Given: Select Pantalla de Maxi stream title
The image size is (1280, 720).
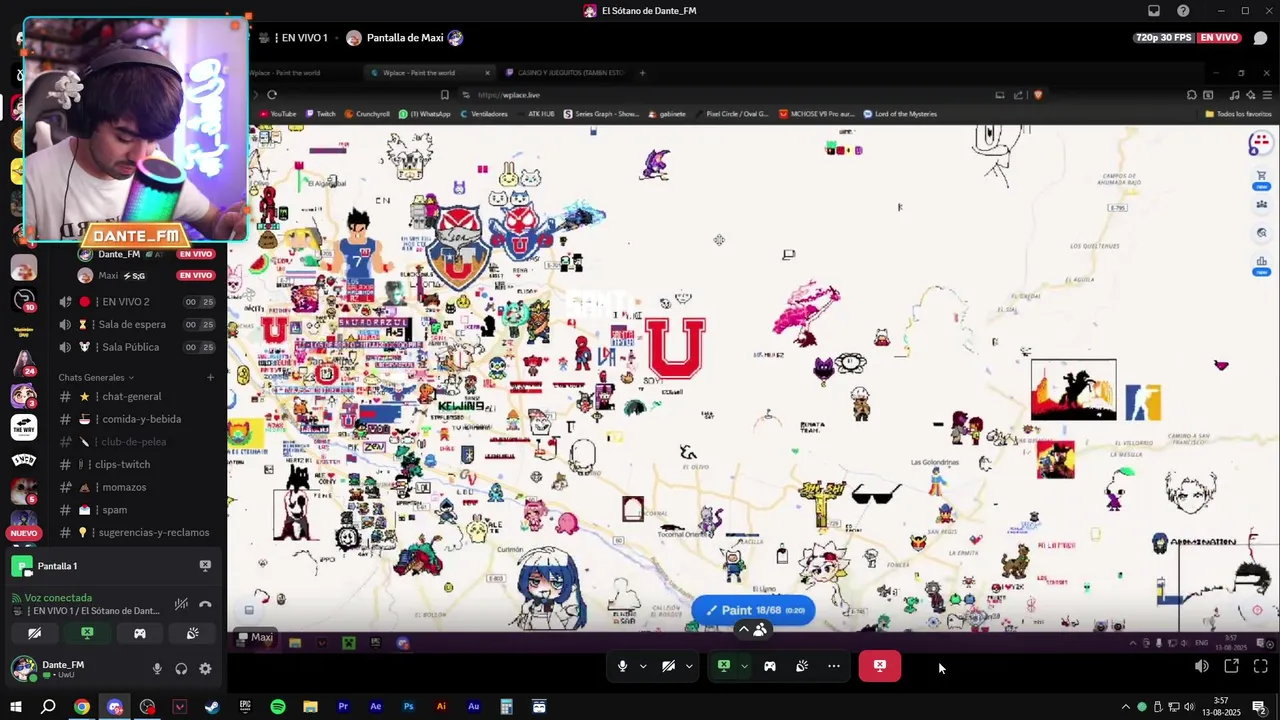Looking at the screenshot, I should click(x=405, y=38).
